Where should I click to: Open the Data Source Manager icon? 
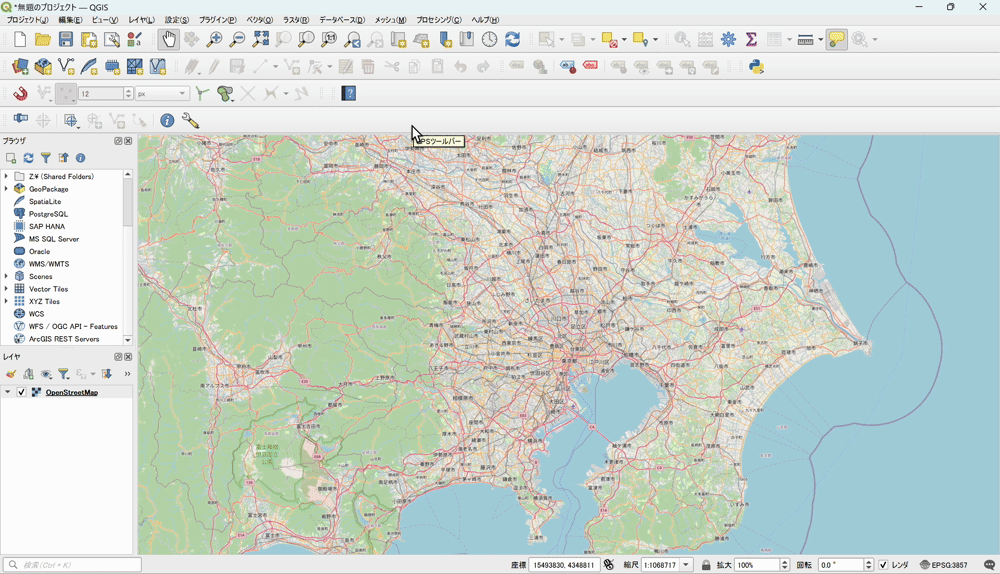[x=20, y=66]
